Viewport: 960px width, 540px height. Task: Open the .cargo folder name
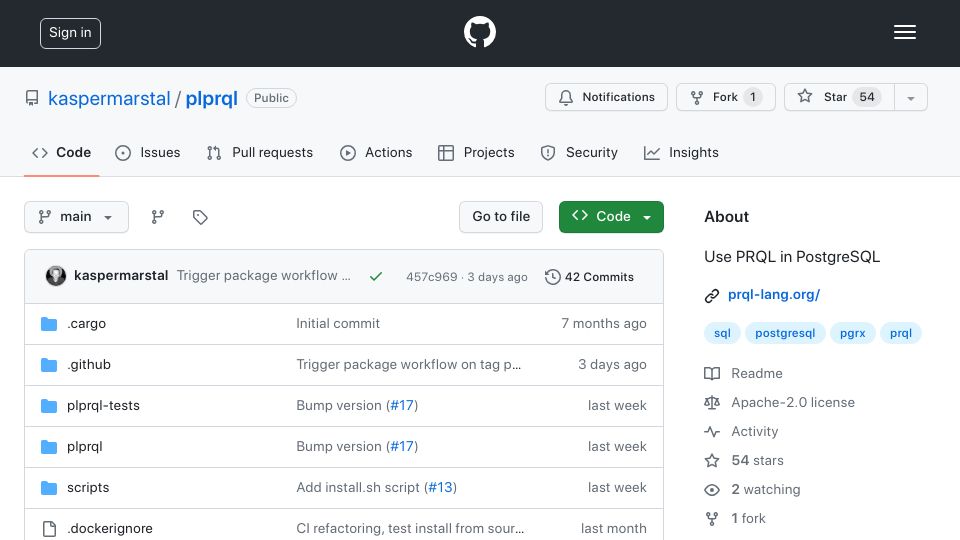coord(86,323)
